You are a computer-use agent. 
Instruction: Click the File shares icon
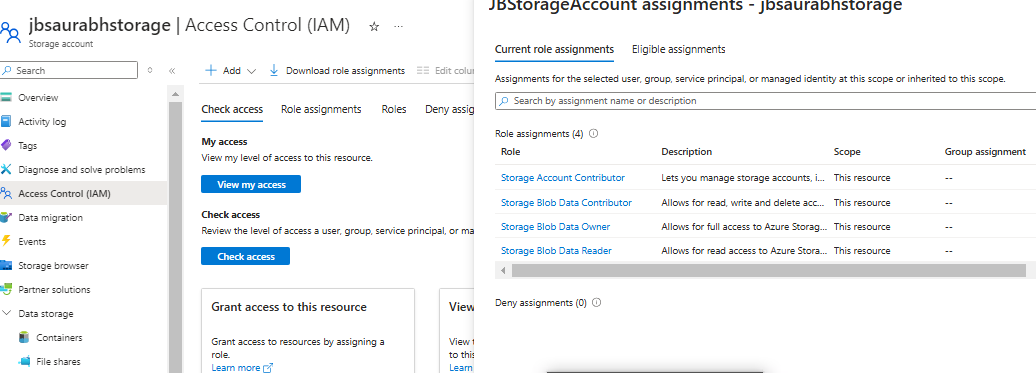coord(24,361)
